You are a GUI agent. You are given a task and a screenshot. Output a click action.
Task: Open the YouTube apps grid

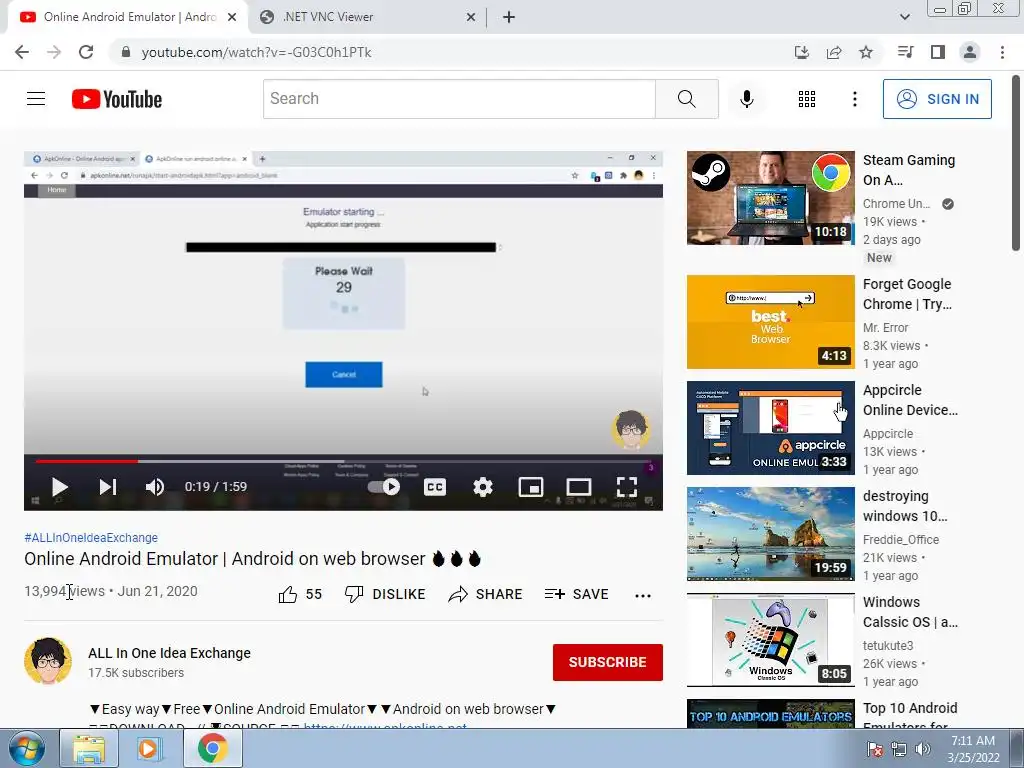[x=807, y=99]
